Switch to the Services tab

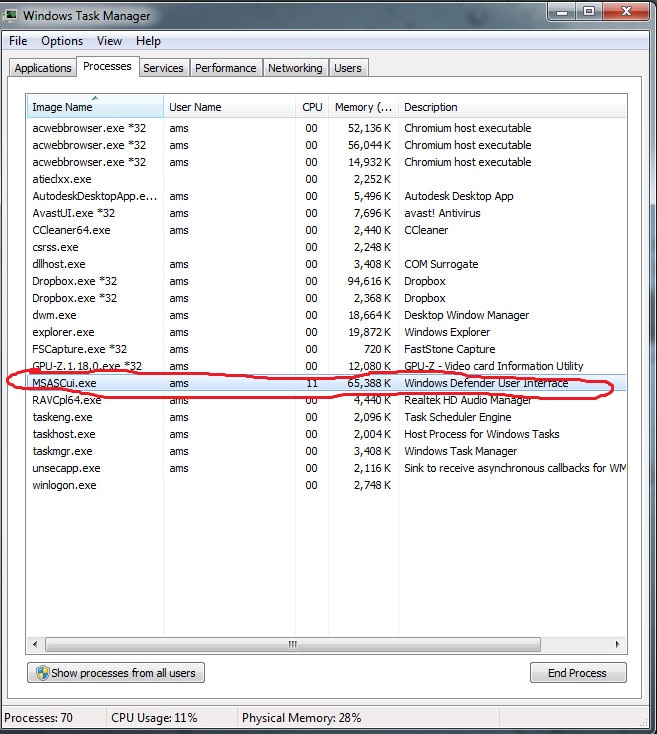[x=163, y=68]
